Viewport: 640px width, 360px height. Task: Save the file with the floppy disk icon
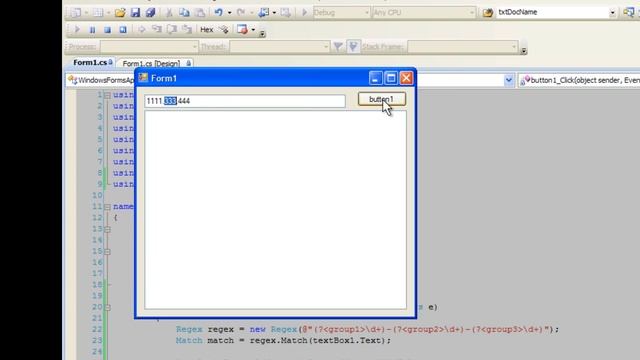pyautogui.click(x=136, y=13)
